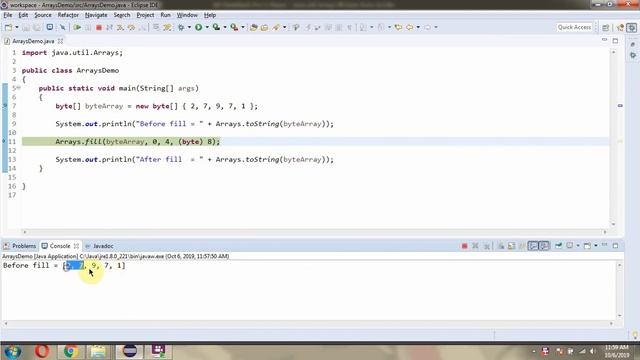This screenshot has height=360, width=640.
Task: Expand the Display Selected Console dropdown
Action: [578, 246]
